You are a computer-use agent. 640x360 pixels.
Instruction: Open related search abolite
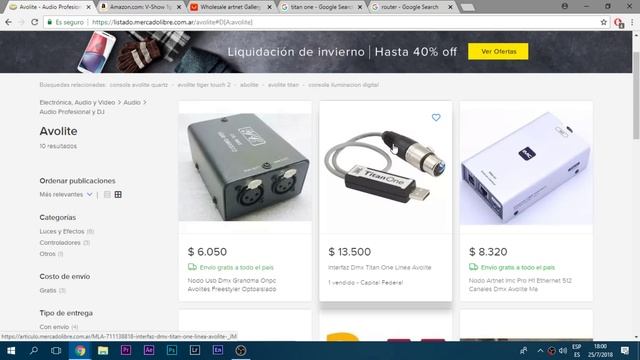coord(249,85)
